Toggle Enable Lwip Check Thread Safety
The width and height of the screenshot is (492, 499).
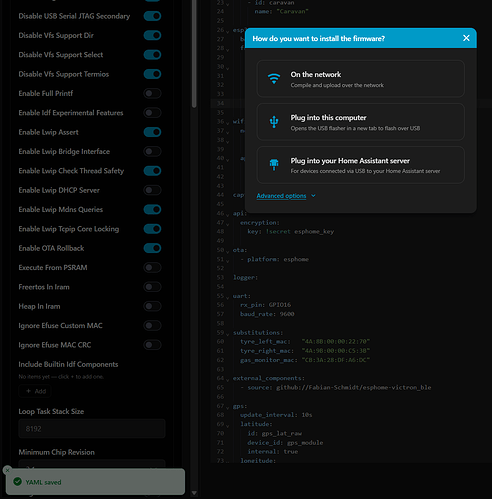[152, 171]
